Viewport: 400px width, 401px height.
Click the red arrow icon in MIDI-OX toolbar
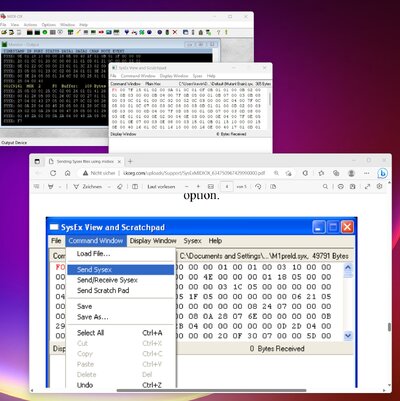click(x=101, y=32)
